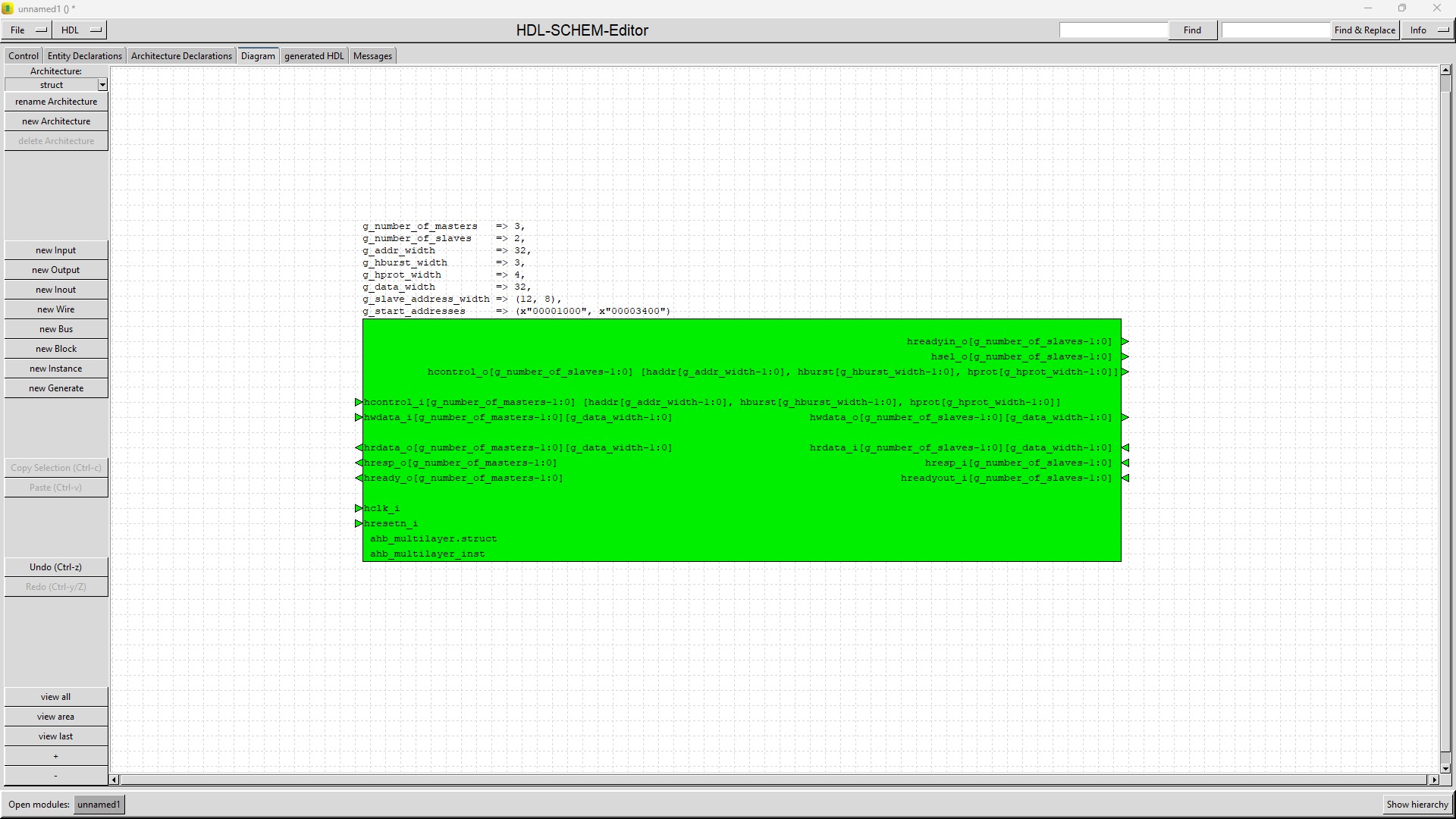Click the hreadyin_o output port arrow

(1125, 341)
